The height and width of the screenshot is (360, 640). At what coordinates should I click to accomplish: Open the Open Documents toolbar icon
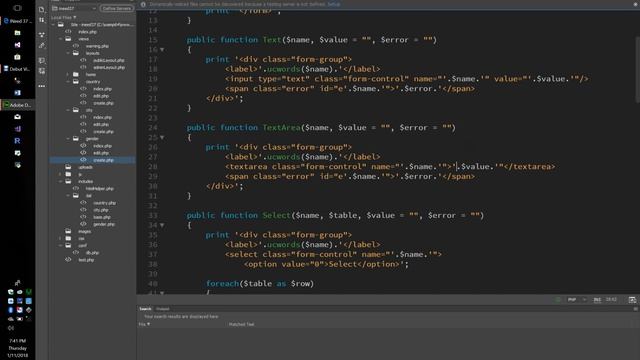[x=42, y=9]
